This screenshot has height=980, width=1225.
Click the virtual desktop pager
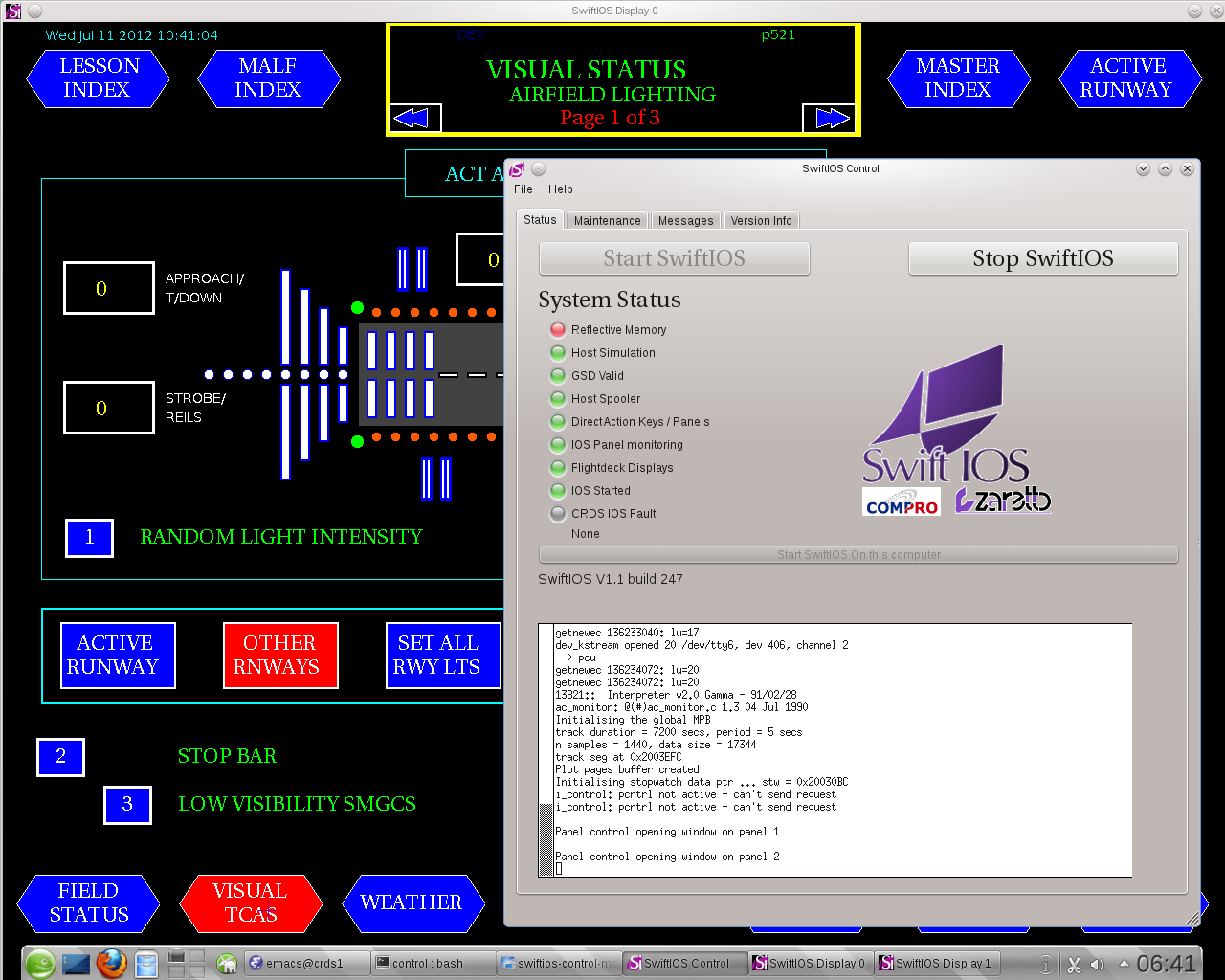tap(186, 963)
